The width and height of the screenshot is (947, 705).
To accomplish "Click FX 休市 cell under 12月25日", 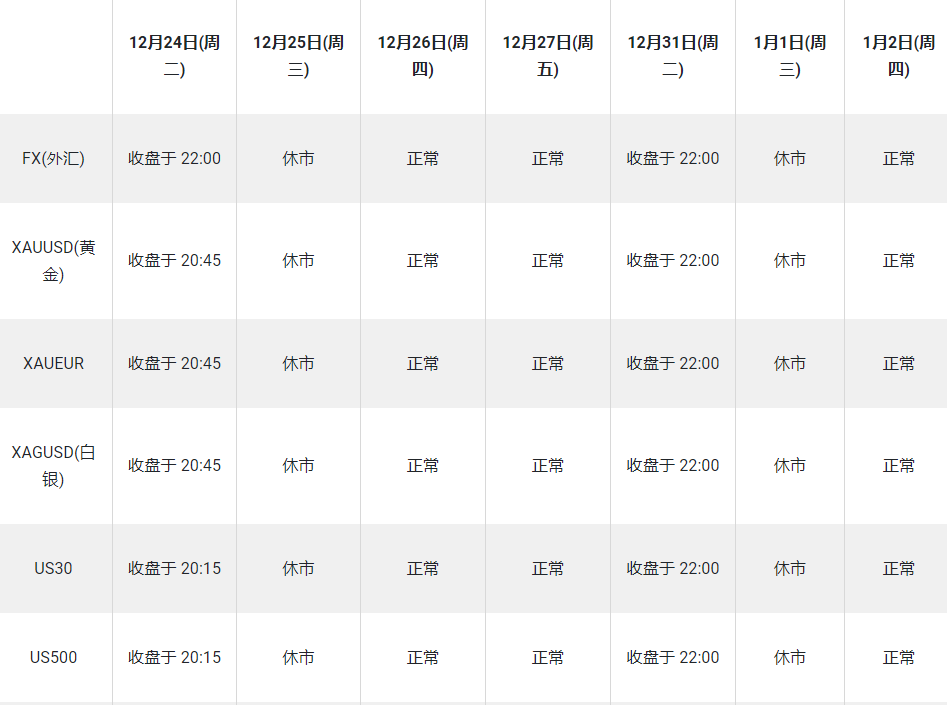I will click(298, 158).
